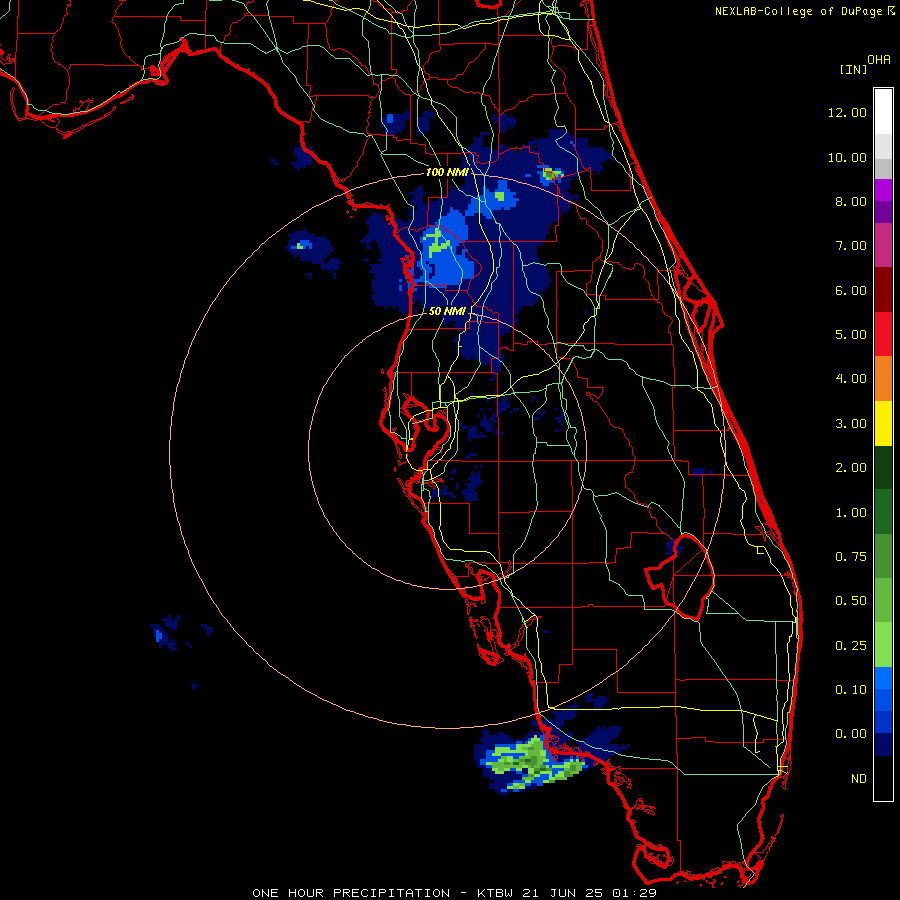The image size is (900, 900).
Task: Select the 2.00 legend value
Action: tap(851, 468)
